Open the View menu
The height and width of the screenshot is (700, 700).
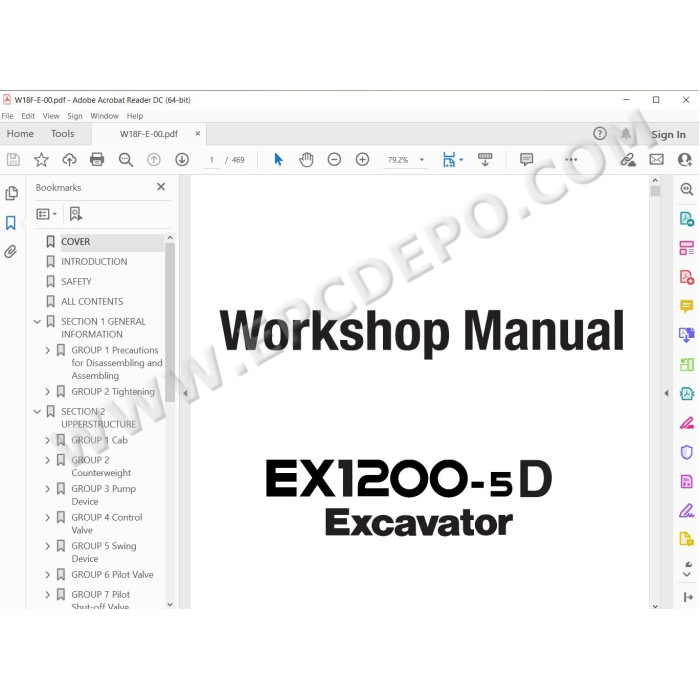pos(51,116)
